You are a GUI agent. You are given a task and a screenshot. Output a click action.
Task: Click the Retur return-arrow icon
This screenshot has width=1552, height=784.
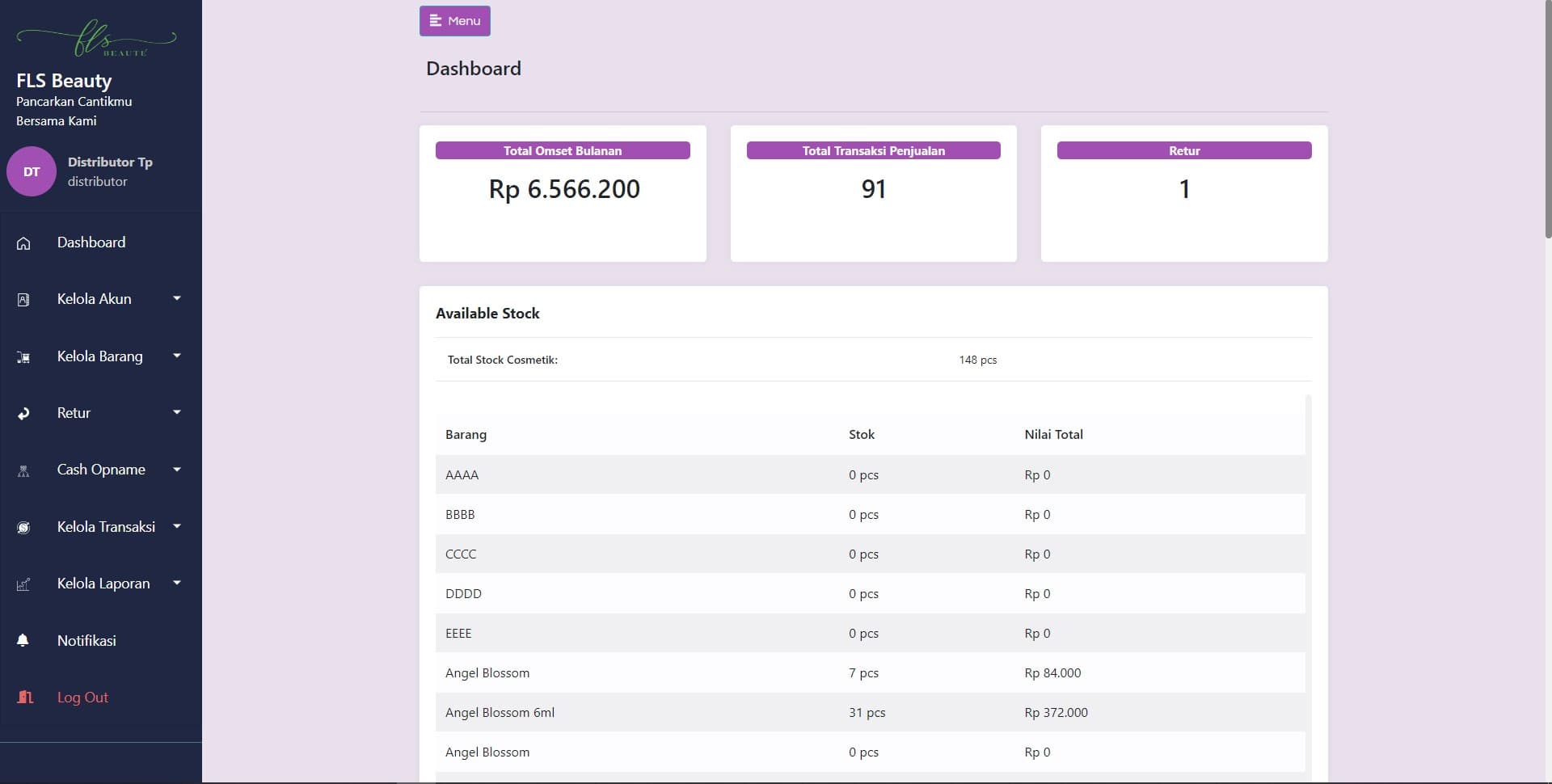point(23,414)
